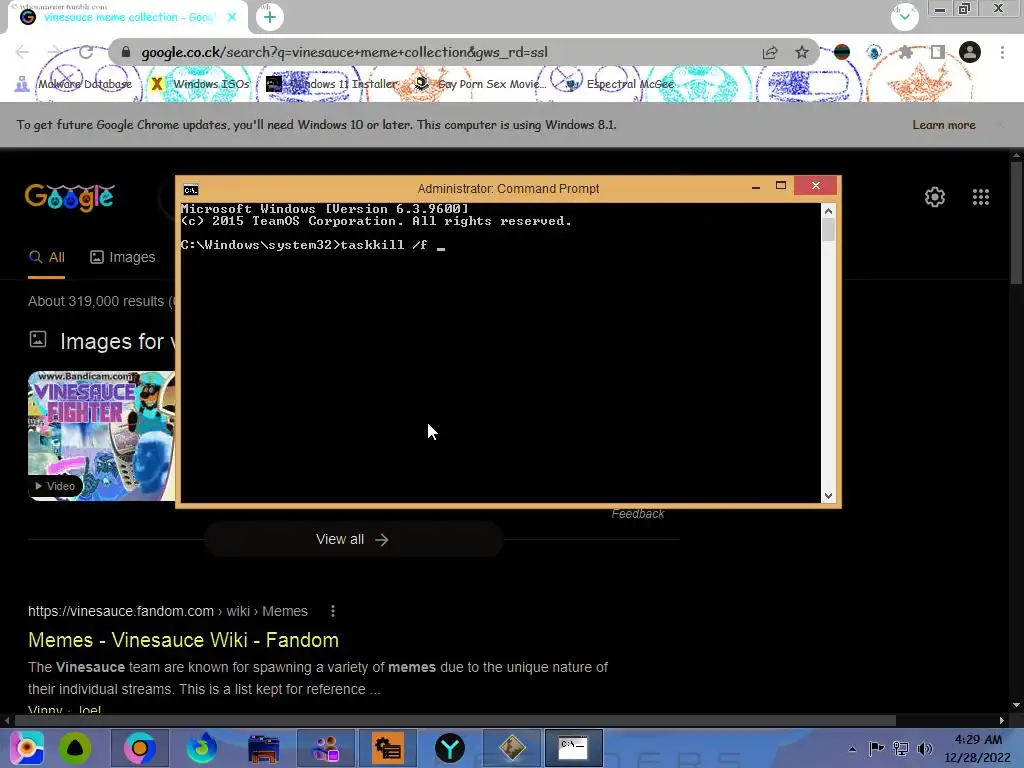
Task: Open Memes - Vinesauce Wiki - Fandom result
Action: point(184,640)
